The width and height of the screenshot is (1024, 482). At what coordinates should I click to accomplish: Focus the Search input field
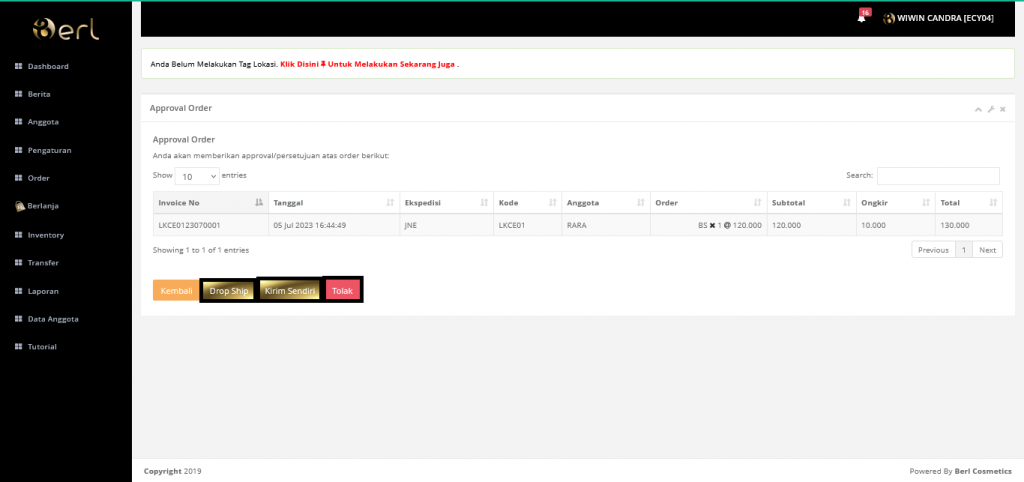[x=938, y=175]
